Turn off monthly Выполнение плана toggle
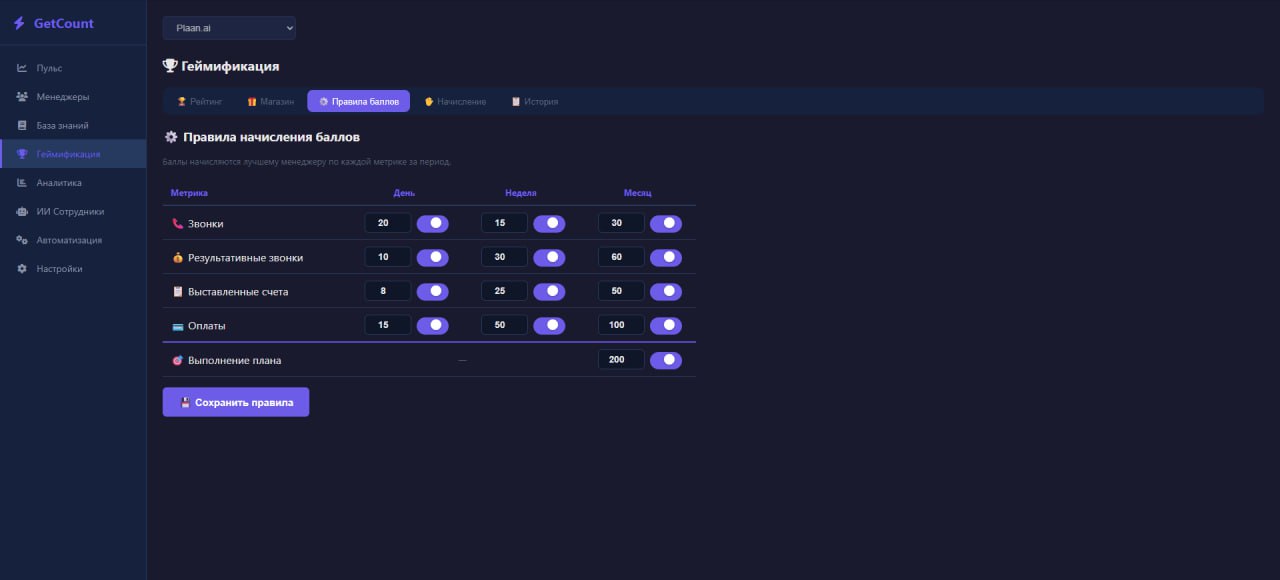 (666, 360)
